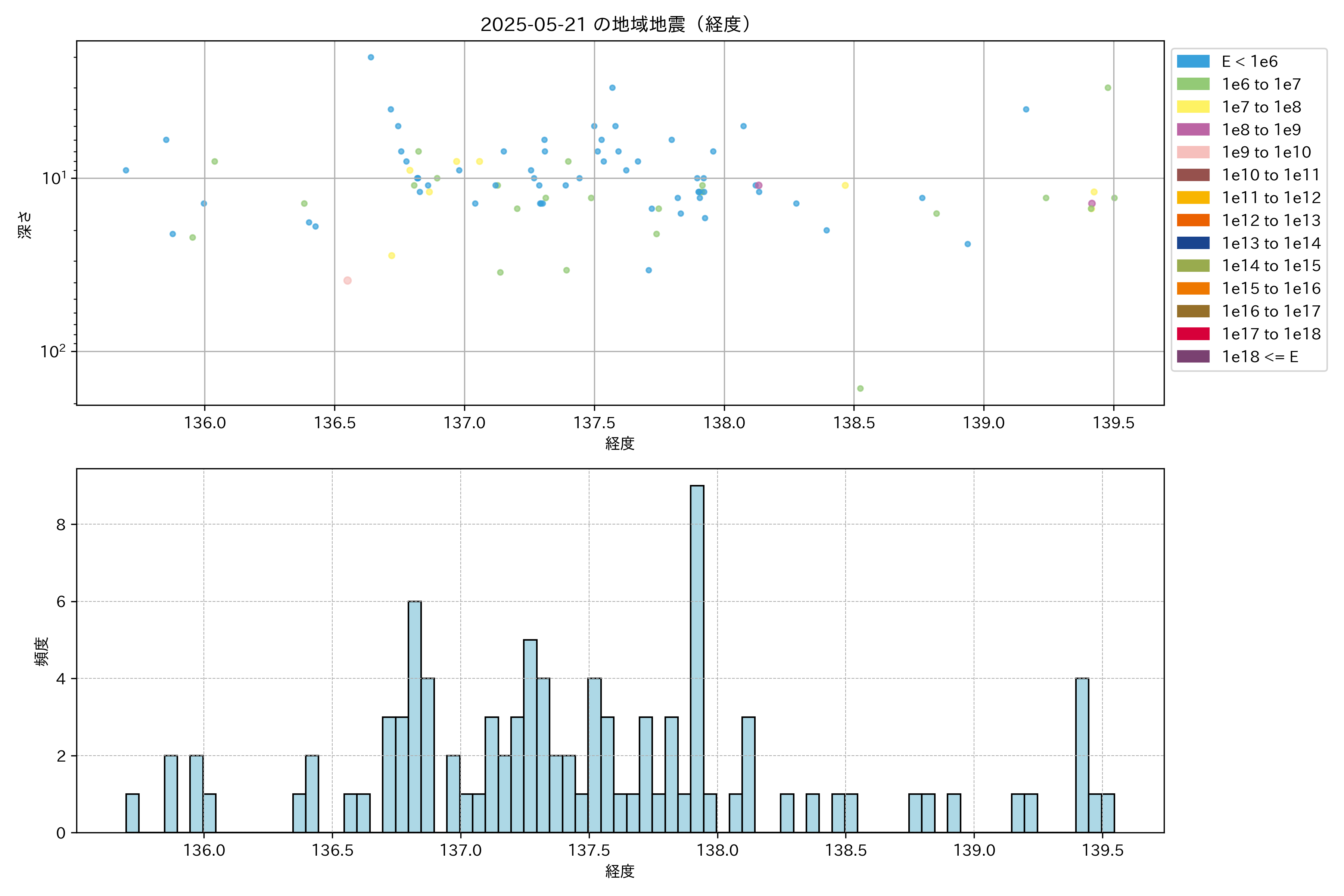Click the height-four bar near 139.4

(1082, 755)
